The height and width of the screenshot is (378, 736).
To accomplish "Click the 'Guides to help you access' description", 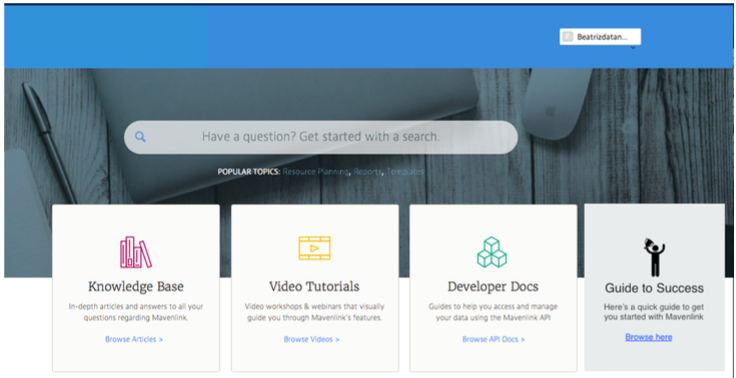I will (493, 312).
